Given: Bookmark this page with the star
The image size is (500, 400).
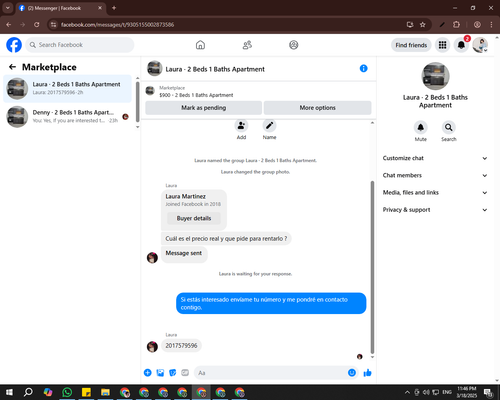Looking at the screenshot, I should (423, 25).
